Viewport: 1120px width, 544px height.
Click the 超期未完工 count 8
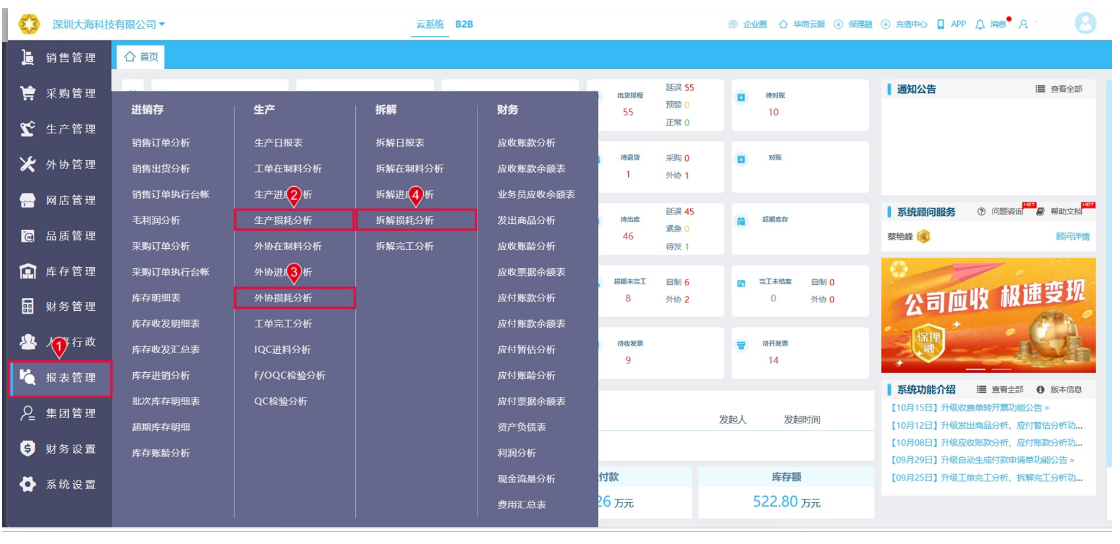(628, 298)
